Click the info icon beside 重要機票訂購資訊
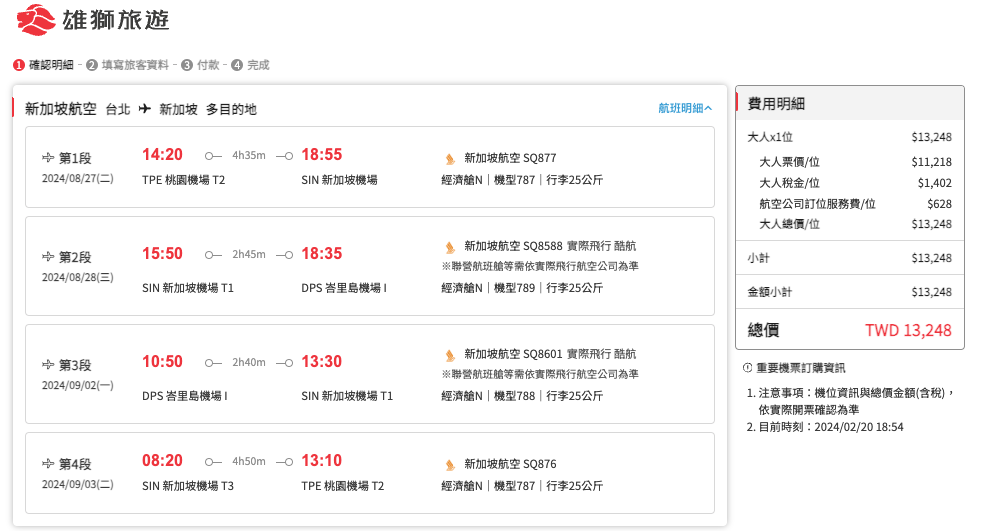 point(748,367)
